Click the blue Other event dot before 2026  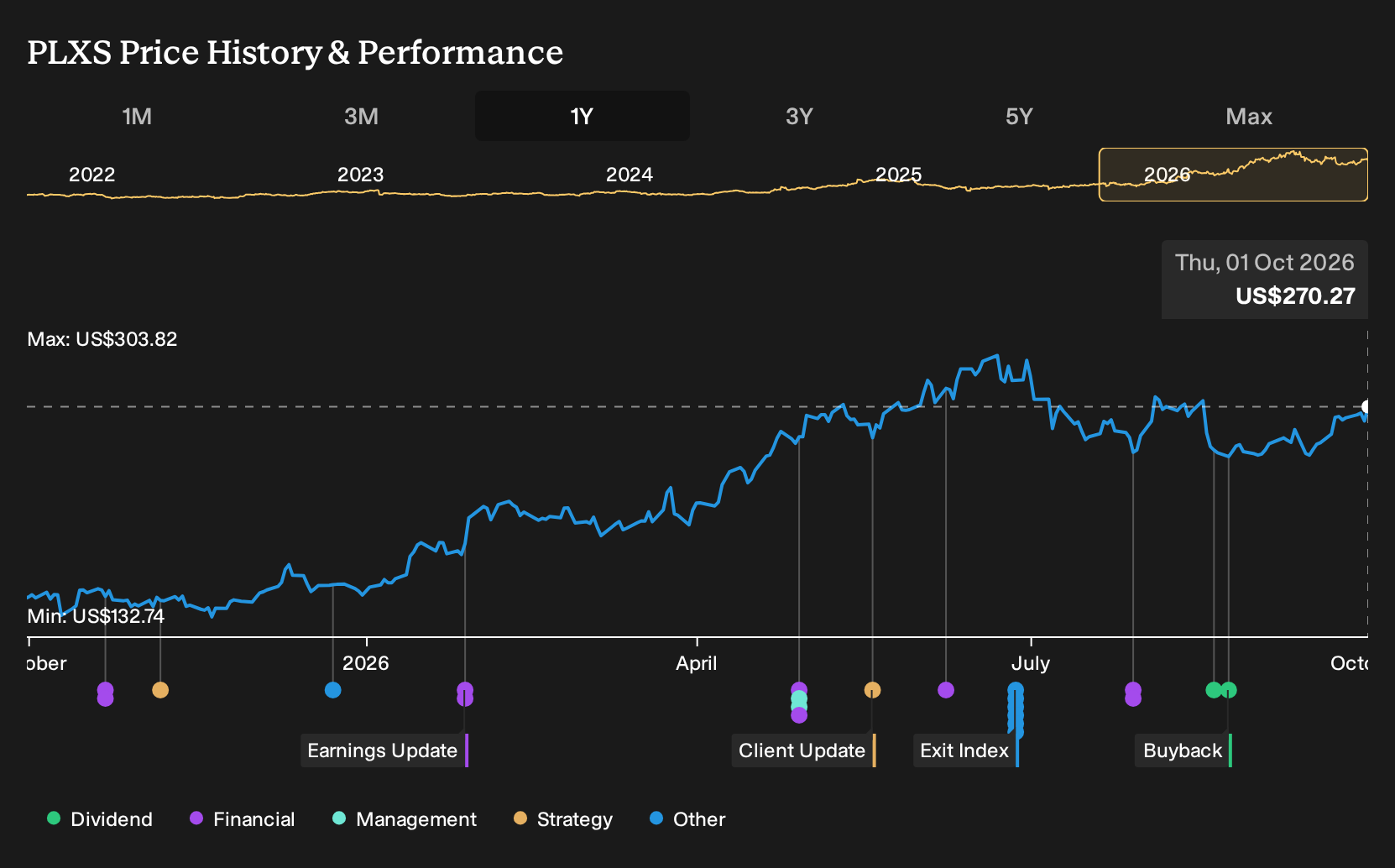point(333,690)
